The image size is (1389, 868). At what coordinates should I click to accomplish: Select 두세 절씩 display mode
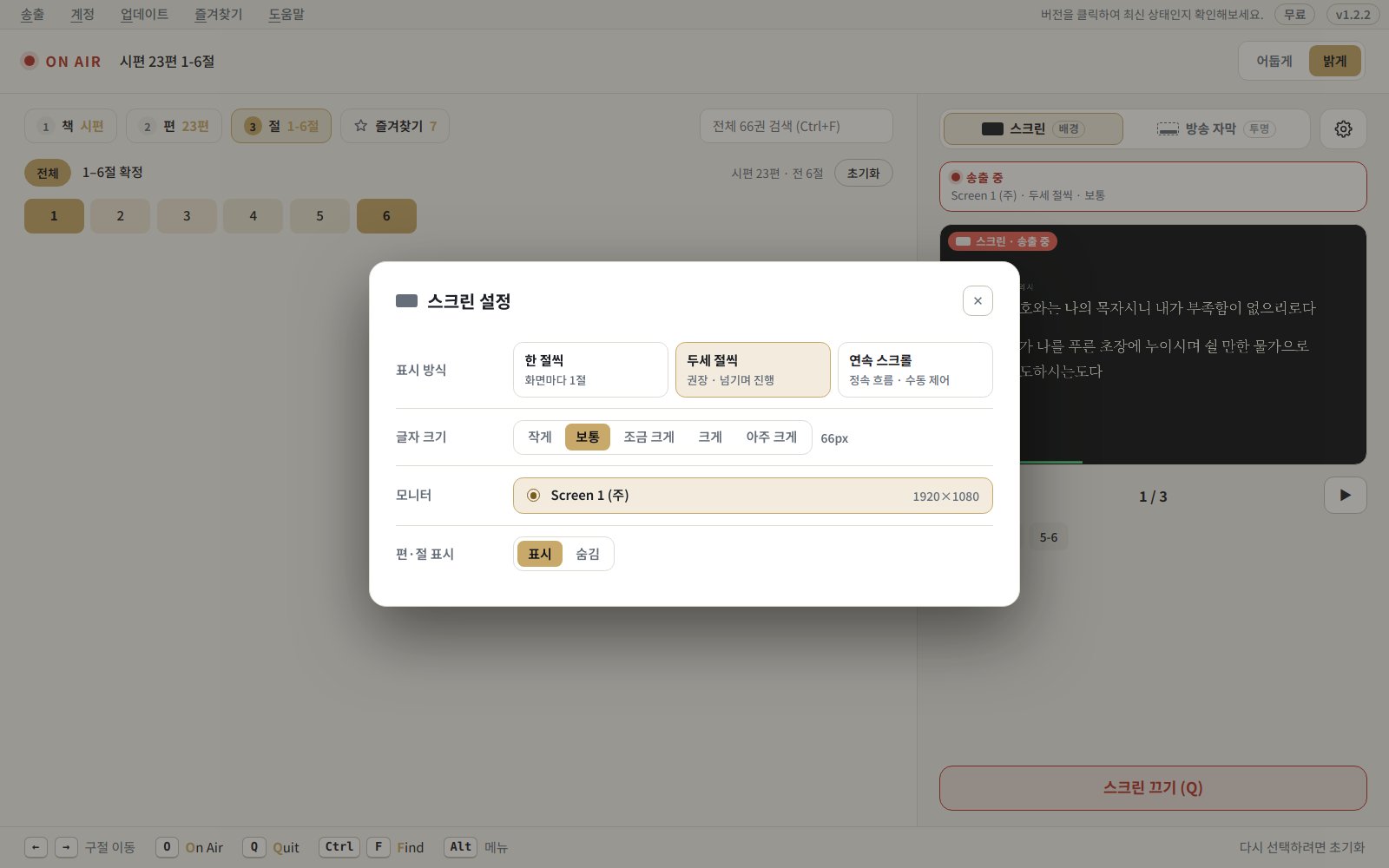(x=753, y=370)
